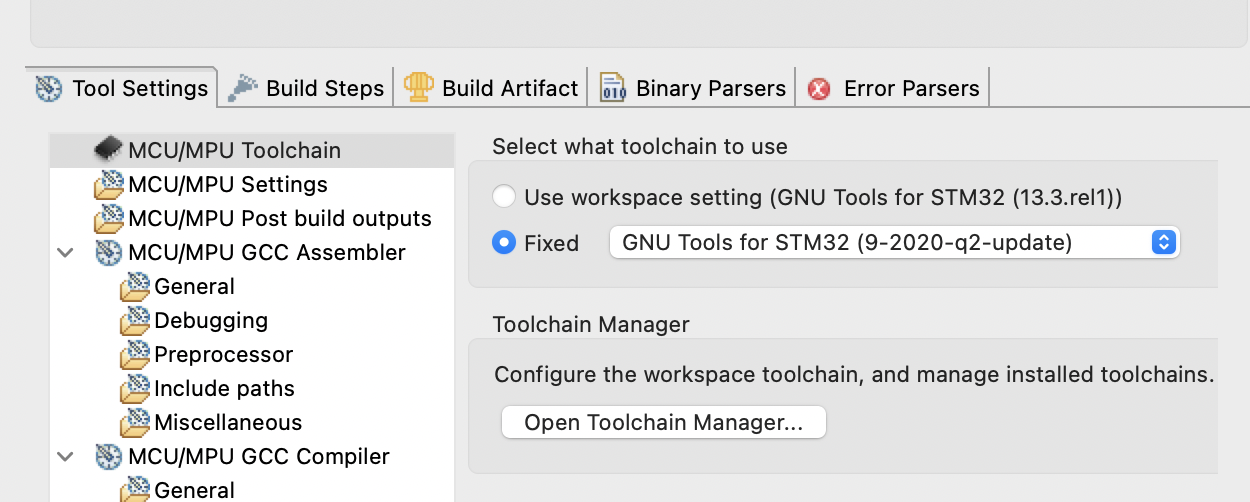
Task: Select Debugging under GCC Assembler
Action: 211,321
